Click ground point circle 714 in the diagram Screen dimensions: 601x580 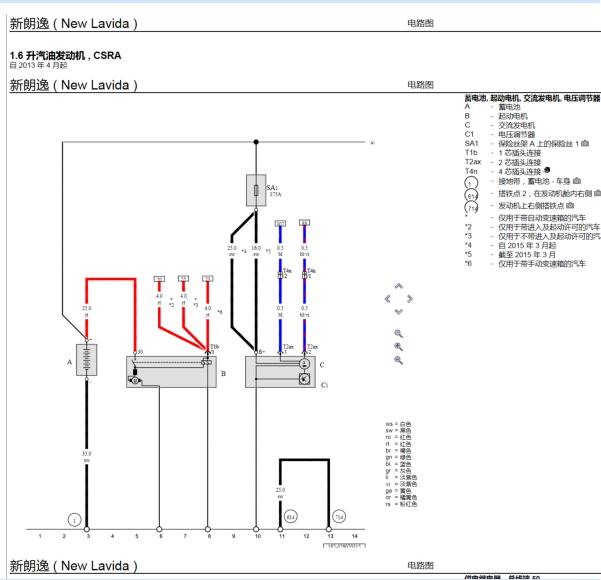[x=339, y=517]
